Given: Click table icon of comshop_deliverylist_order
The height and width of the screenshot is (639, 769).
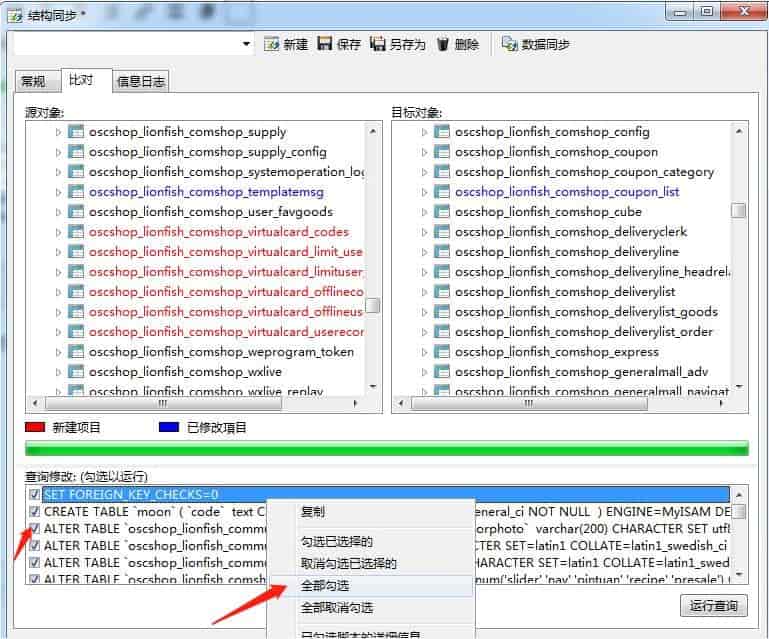Looking at the screenshot, I should click(x=442, y=332).
